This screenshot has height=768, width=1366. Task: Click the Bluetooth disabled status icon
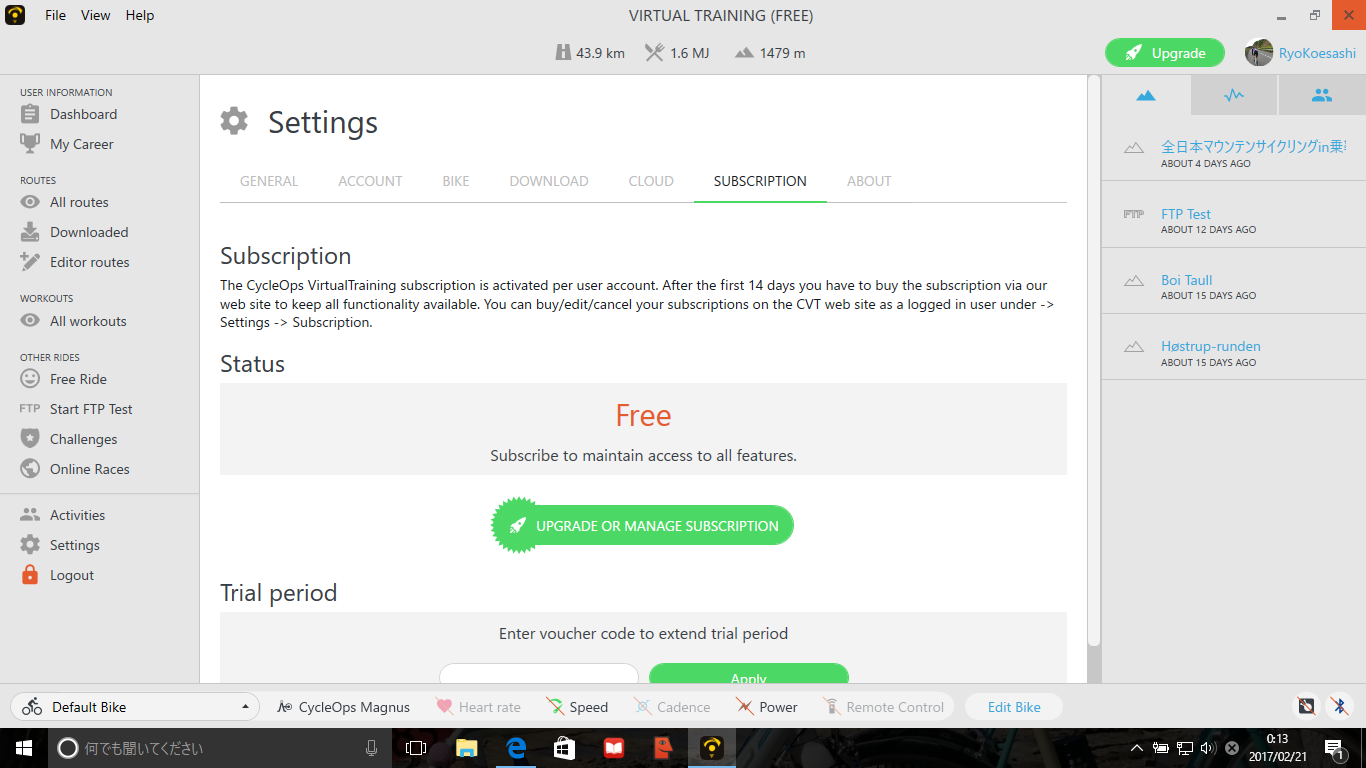click(x=1339, y=706)
